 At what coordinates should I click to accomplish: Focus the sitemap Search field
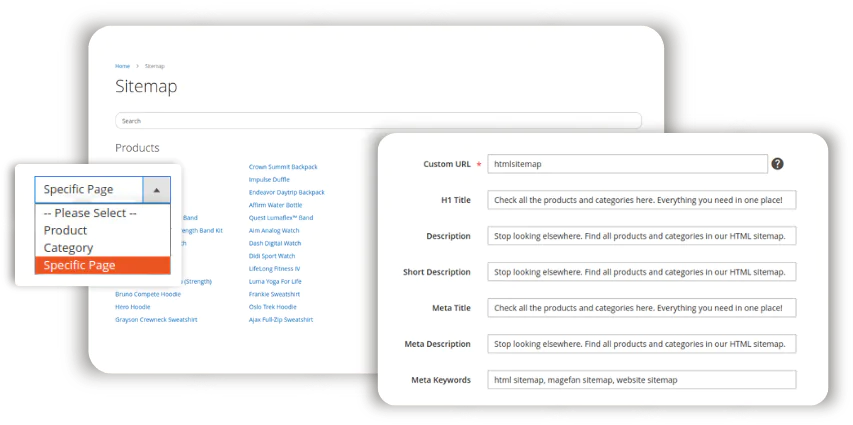pos(378,121)
